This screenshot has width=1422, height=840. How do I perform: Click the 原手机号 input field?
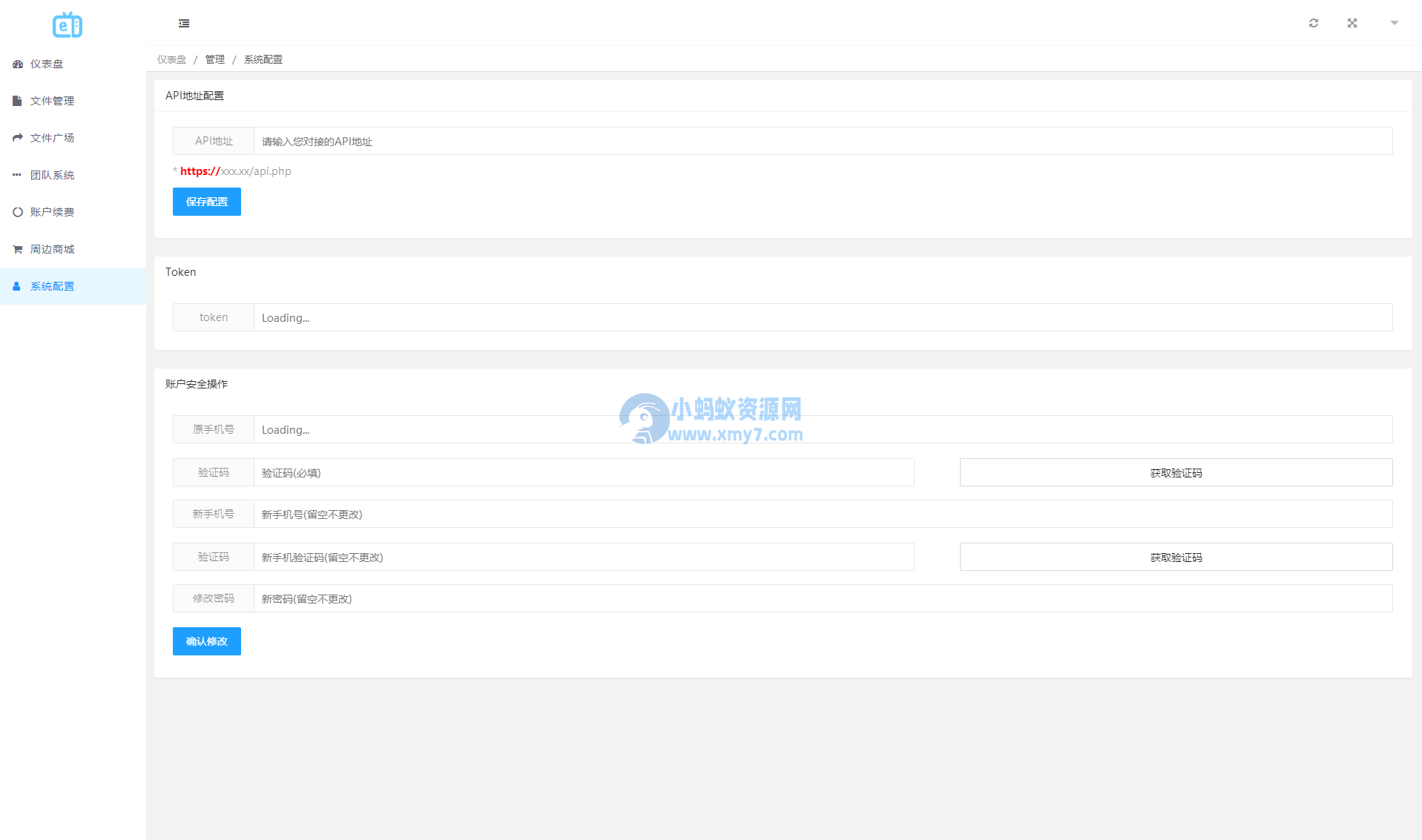pos(823,429)
